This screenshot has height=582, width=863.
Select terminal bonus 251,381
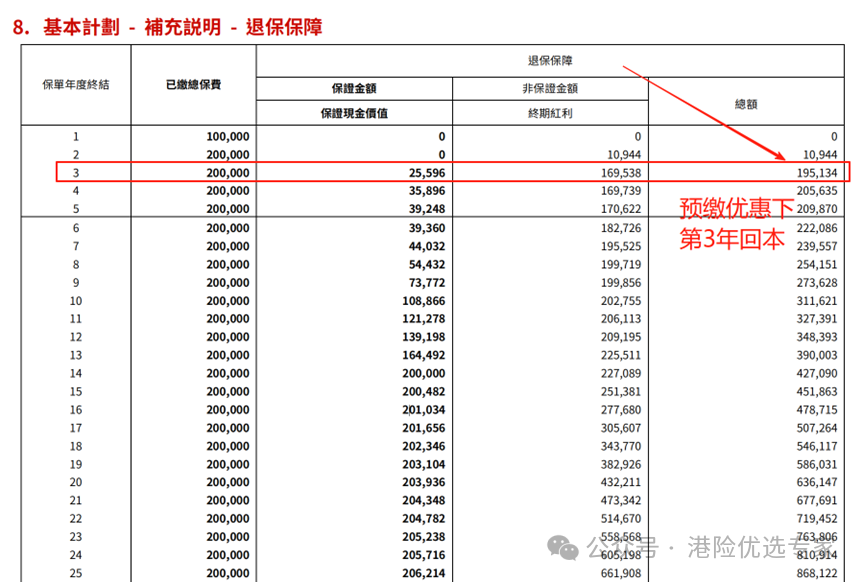coord(621,391)
